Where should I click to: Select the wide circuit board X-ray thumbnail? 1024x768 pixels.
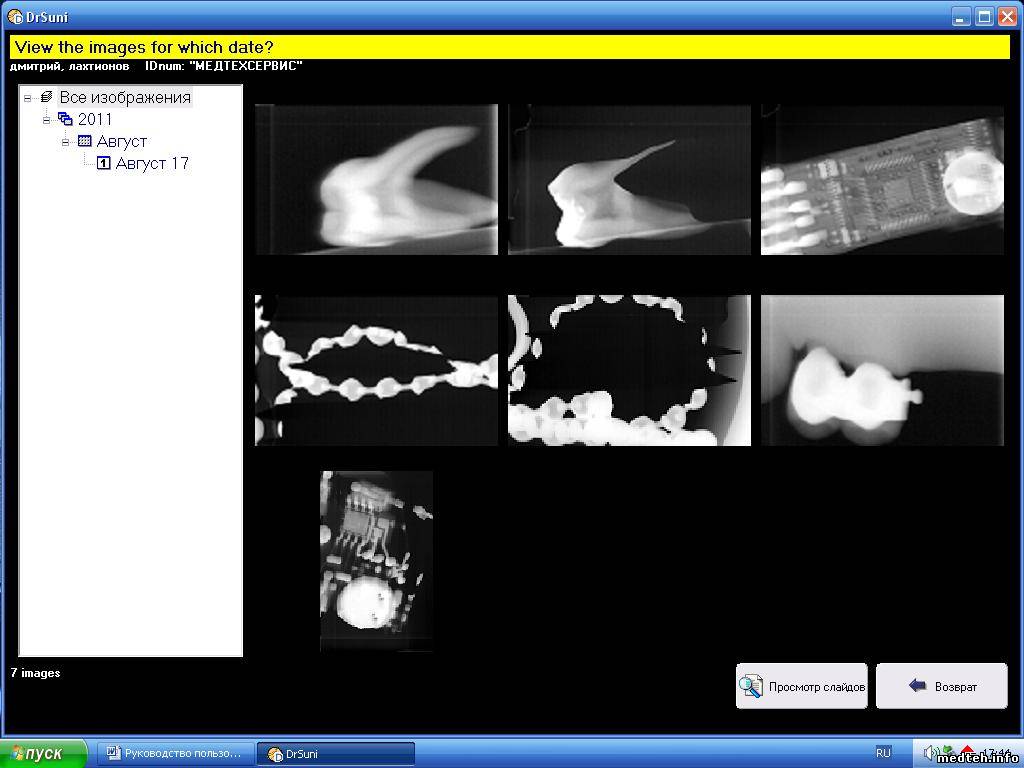tap(882, 180)
